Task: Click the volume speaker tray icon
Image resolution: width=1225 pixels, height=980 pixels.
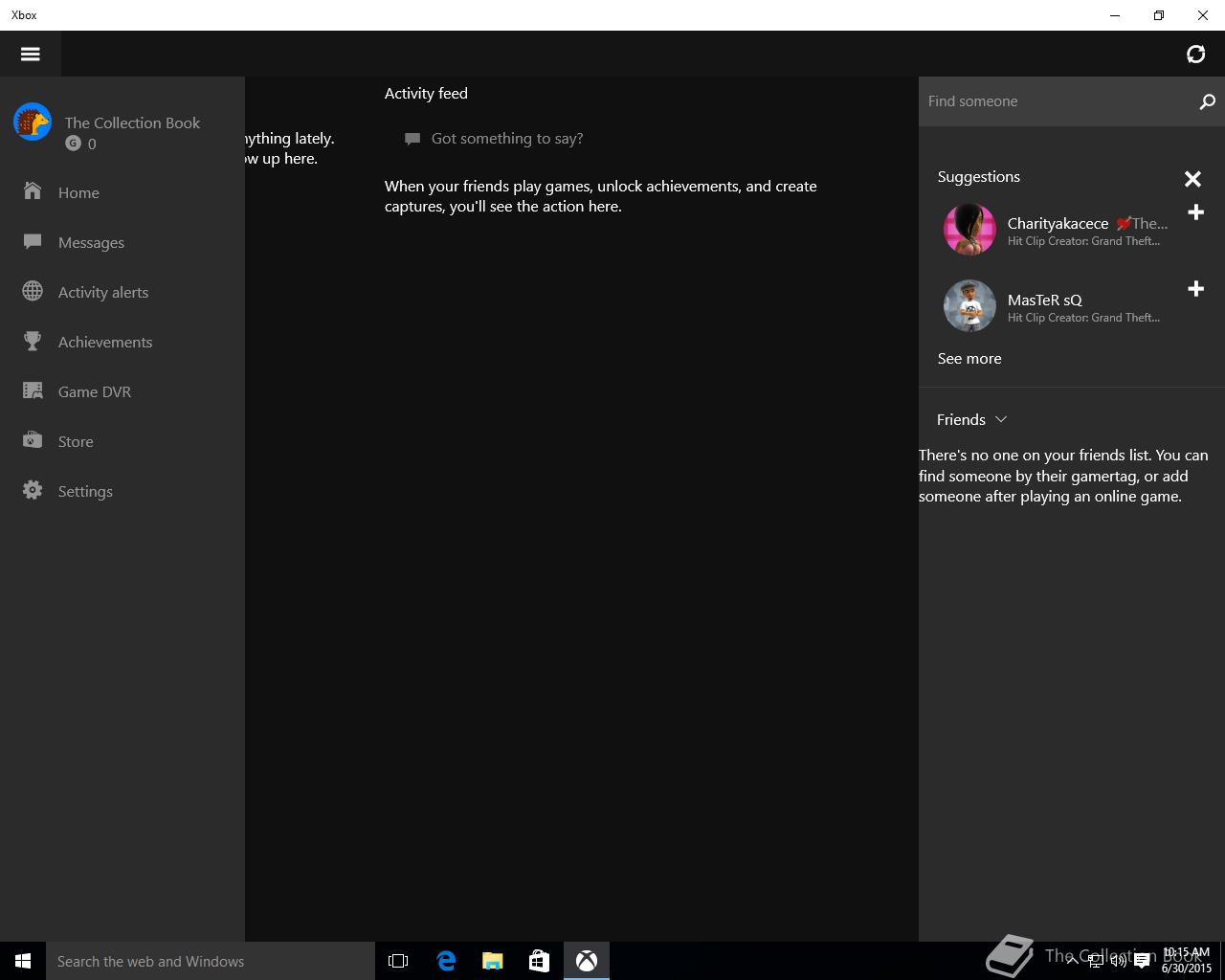Action: pyautogui.click(x=1118, y=962)
